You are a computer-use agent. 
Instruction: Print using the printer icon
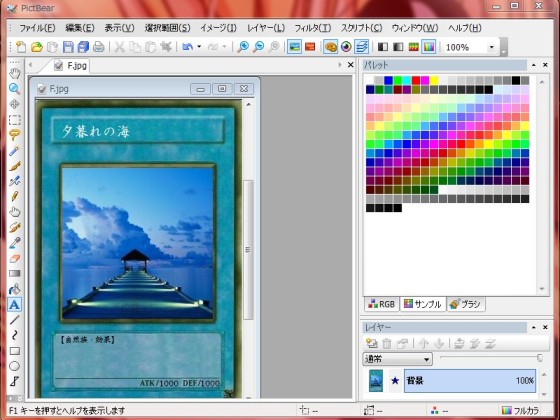pyautogui.click(x=99, y=47)
